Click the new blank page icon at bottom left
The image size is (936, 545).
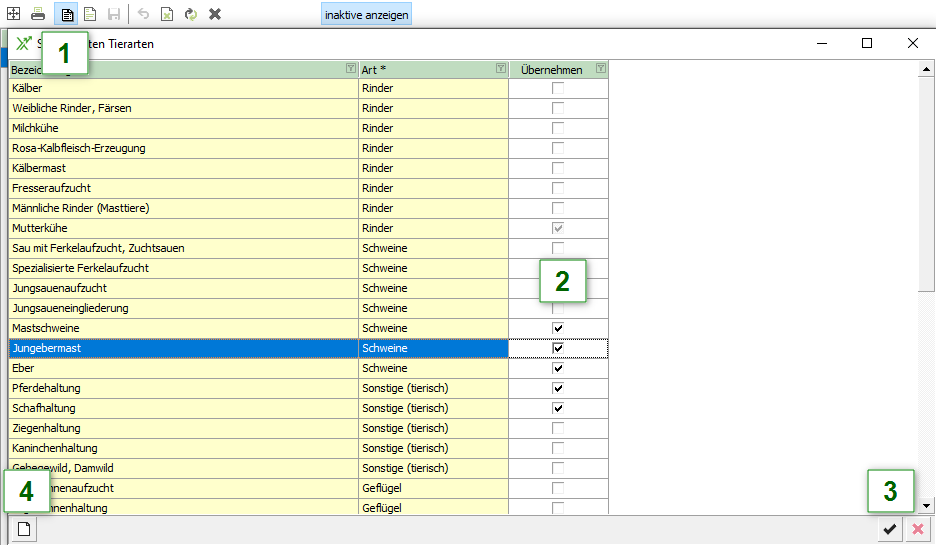pyautogui.click(x=22, y=530)
